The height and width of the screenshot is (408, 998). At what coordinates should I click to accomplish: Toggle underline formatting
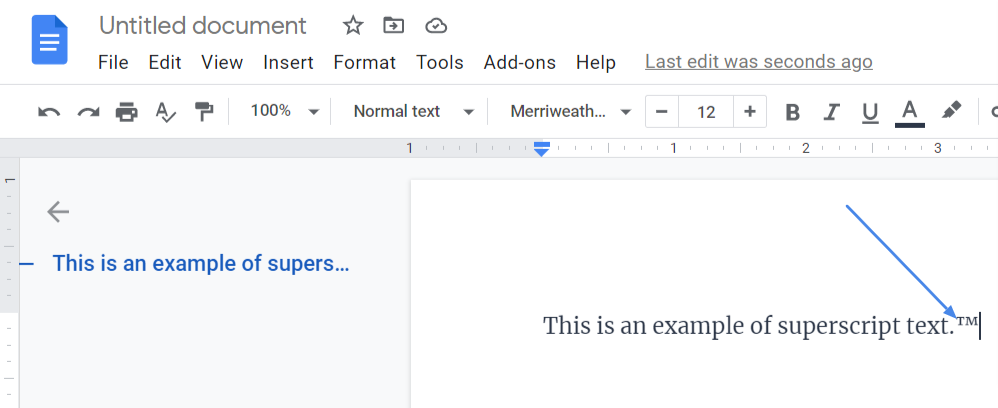(869, 112)
